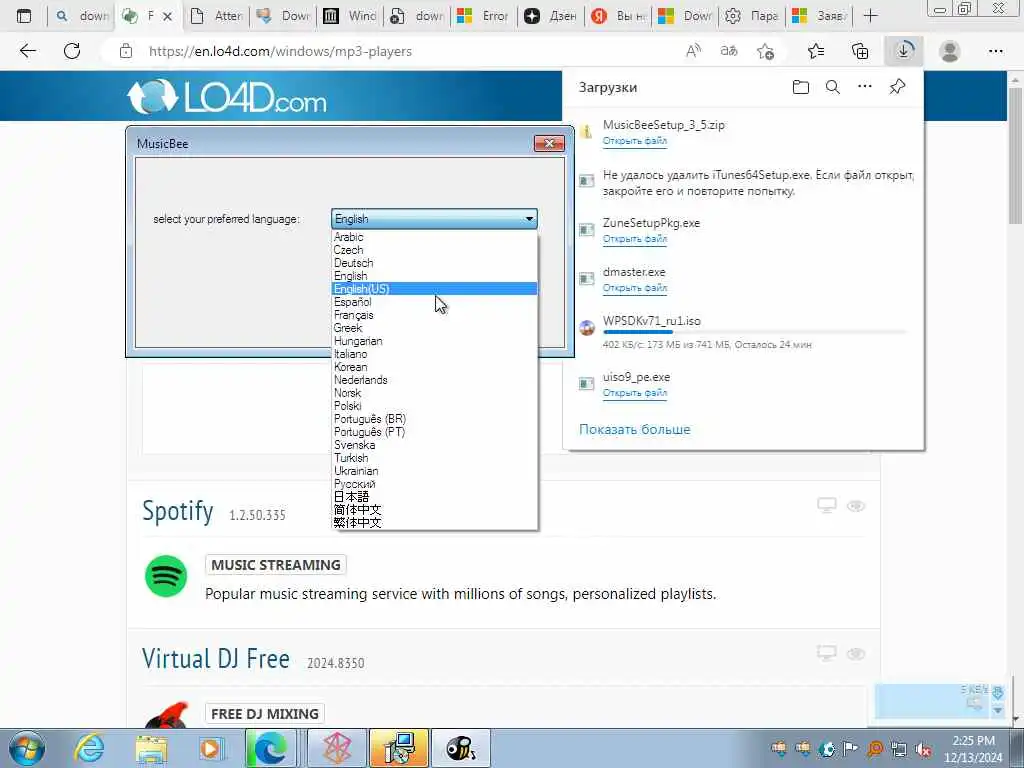
Task: Open the Spotify title link
Action: coord(178,511)
